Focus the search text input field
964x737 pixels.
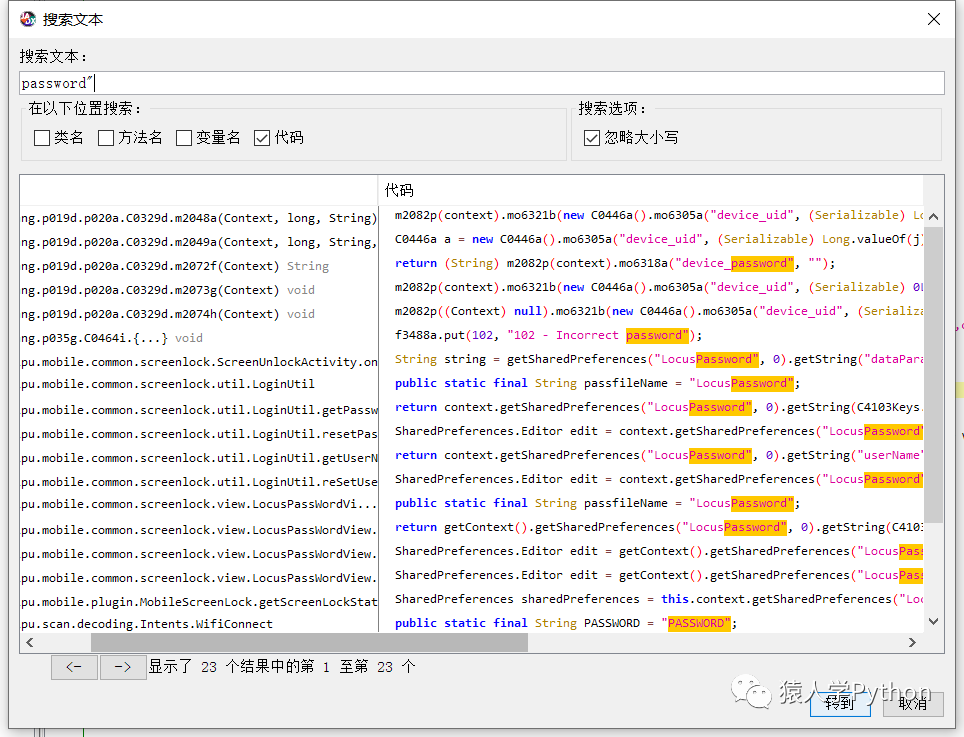(x=481, y=83)
